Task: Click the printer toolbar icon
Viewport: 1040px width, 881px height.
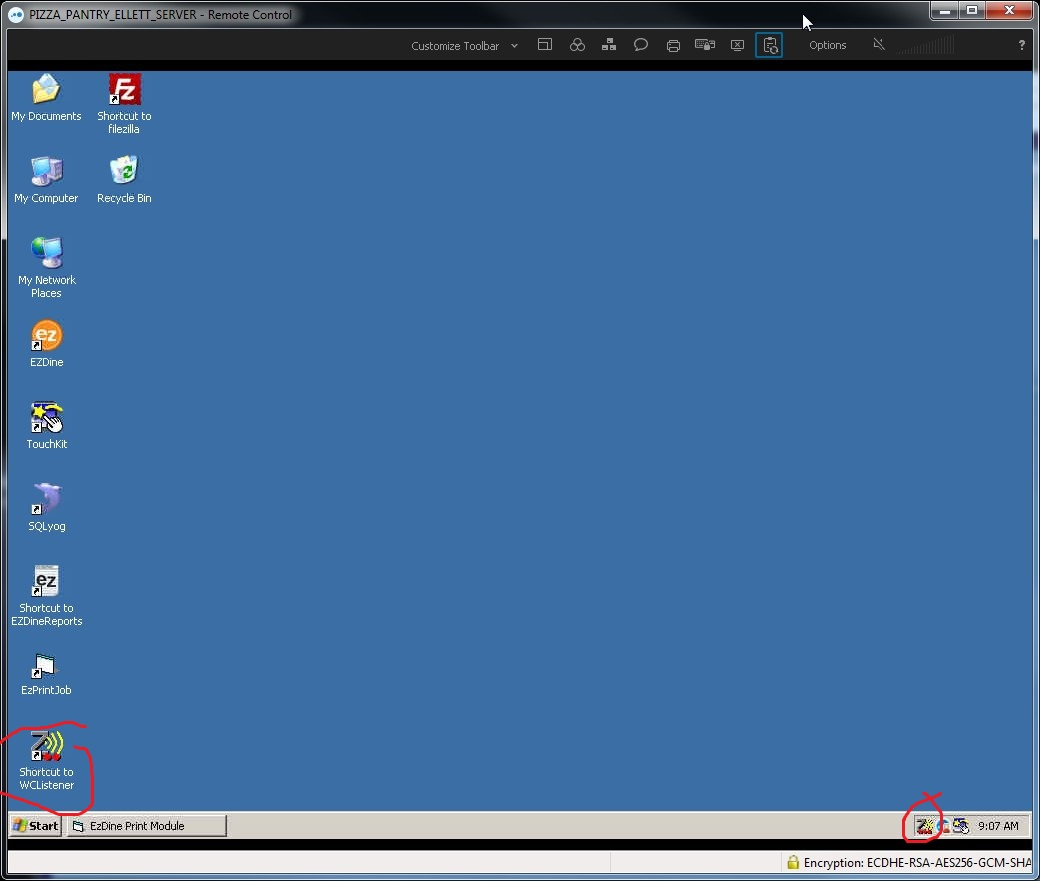Action: tap(673, 46)
